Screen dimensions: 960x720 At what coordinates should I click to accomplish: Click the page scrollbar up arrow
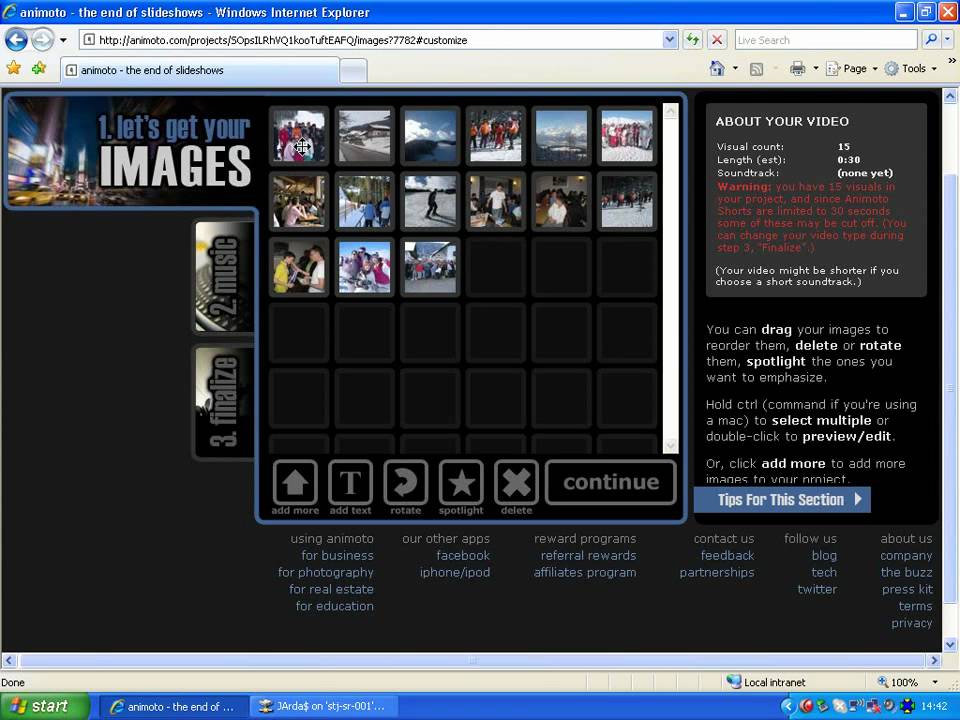pyautogui.click(x=950, y=96)
